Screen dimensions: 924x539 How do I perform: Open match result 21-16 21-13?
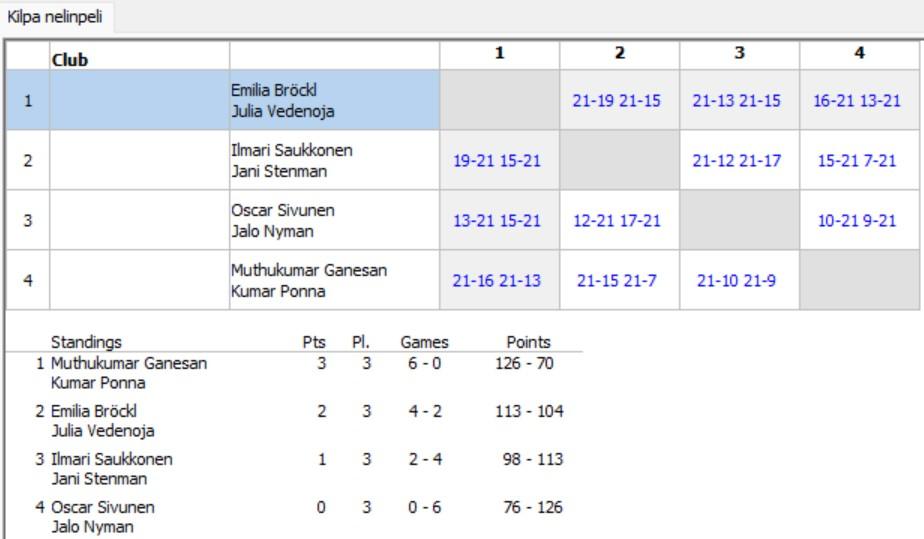click(497, 280)
